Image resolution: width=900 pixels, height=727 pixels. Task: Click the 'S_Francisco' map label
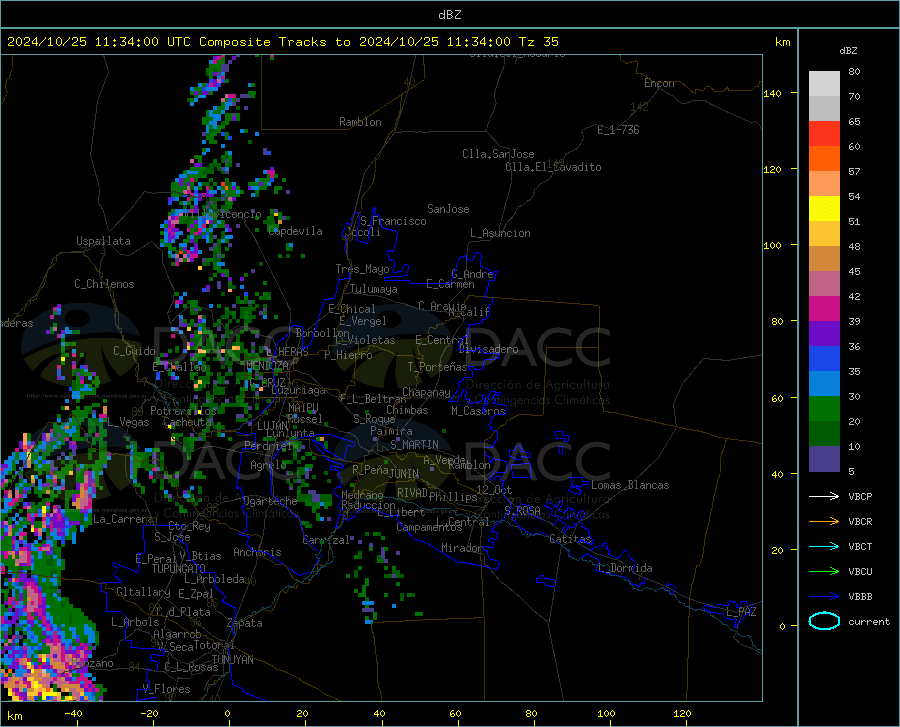[x=393, y=221]
